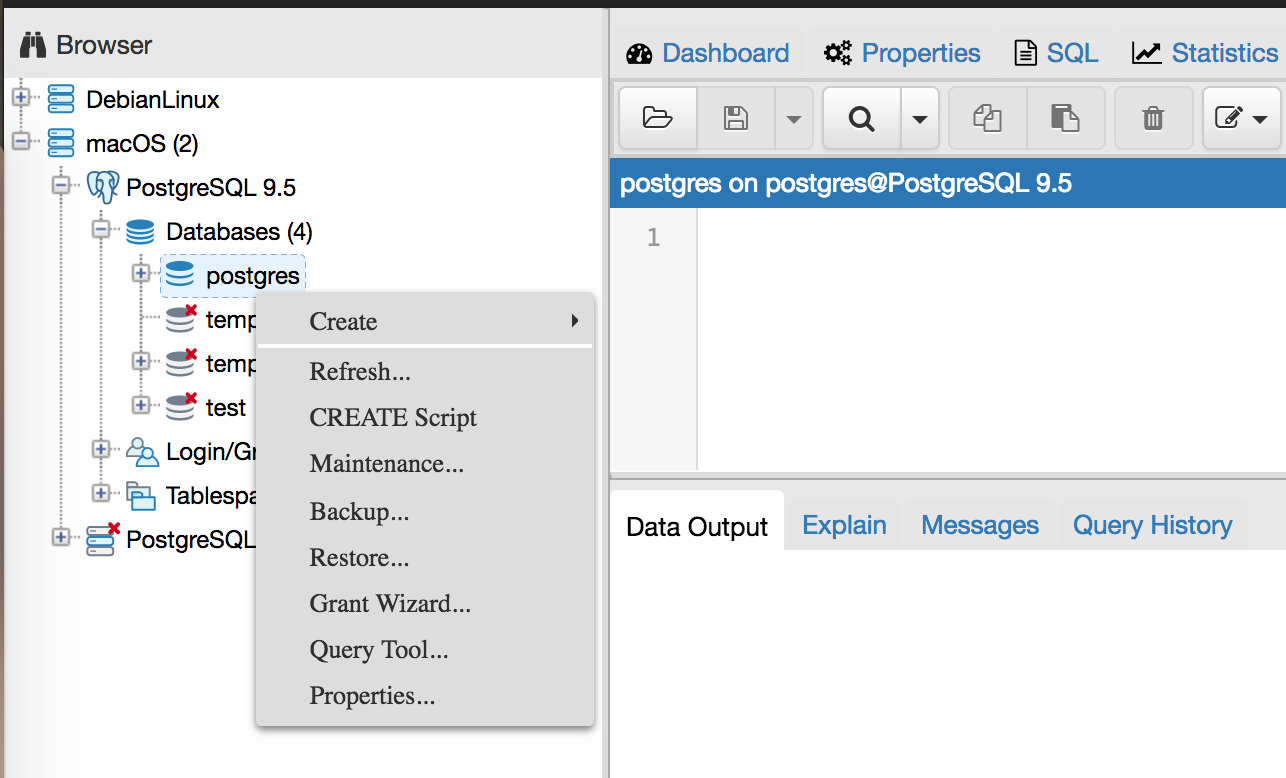Click the copy icon in toolbar
This screenshot has height=778, width=1286.
tap(987, 118)
